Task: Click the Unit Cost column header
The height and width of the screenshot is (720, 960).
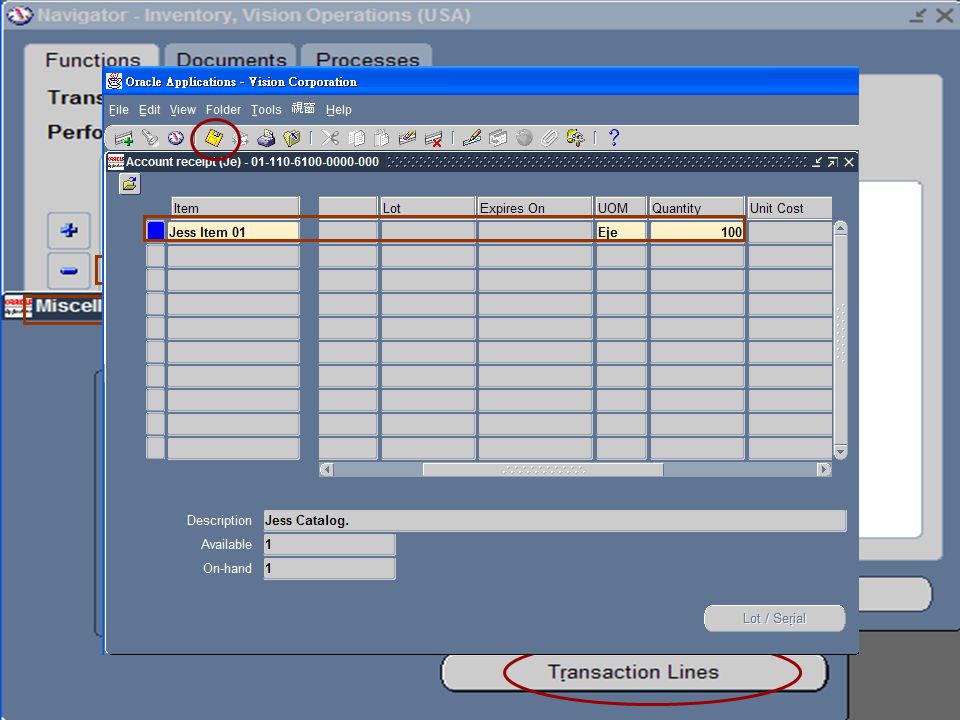Action: 790,208
